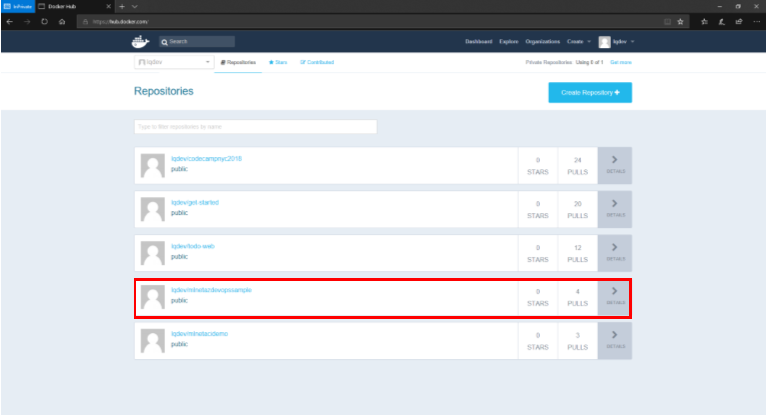Screen dimensions: 766x415
Task: Open the lqdev/todo-web repository link
Action: pyautogui.click(x=192, y=246)
